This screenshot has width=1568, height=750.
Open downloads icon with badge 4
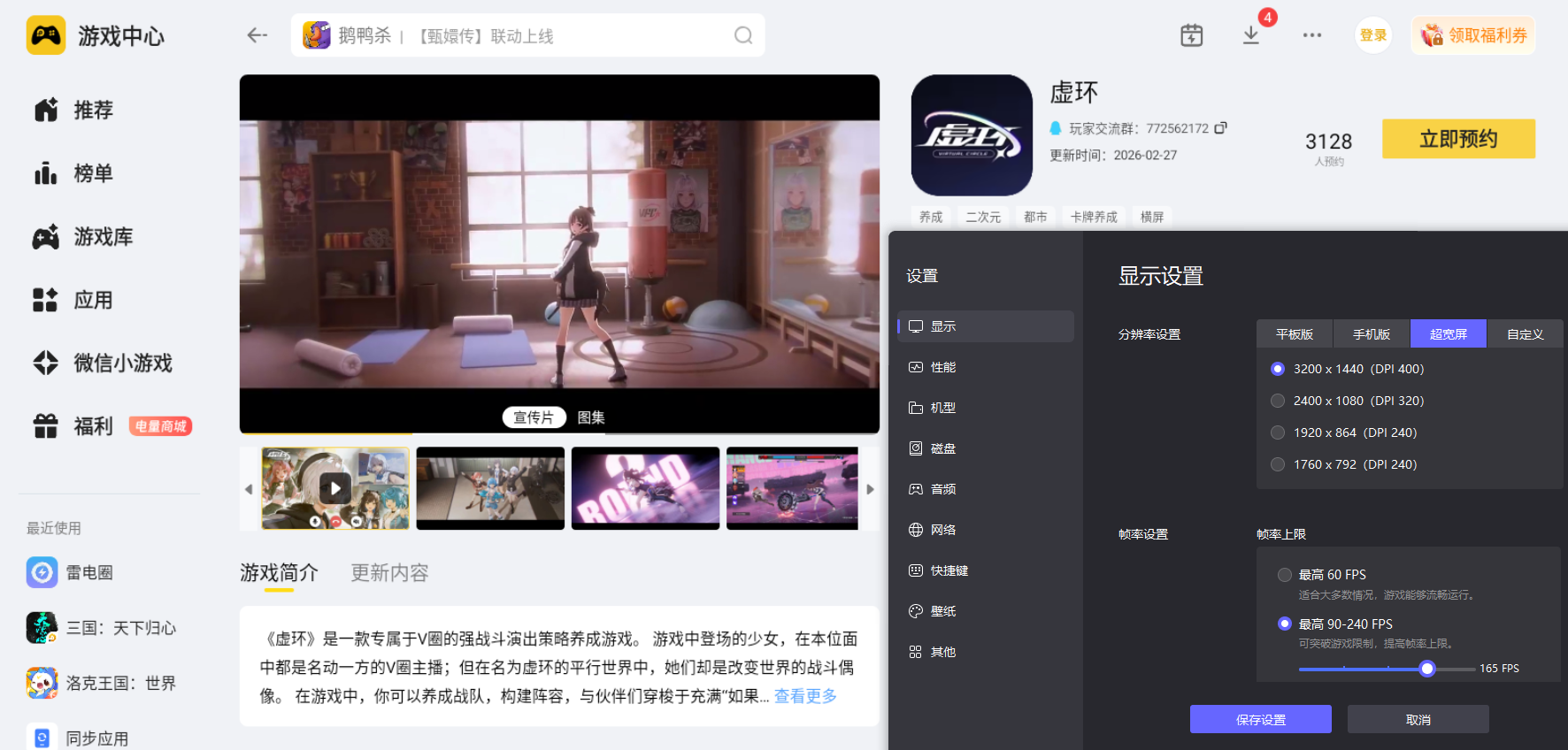1251,35
